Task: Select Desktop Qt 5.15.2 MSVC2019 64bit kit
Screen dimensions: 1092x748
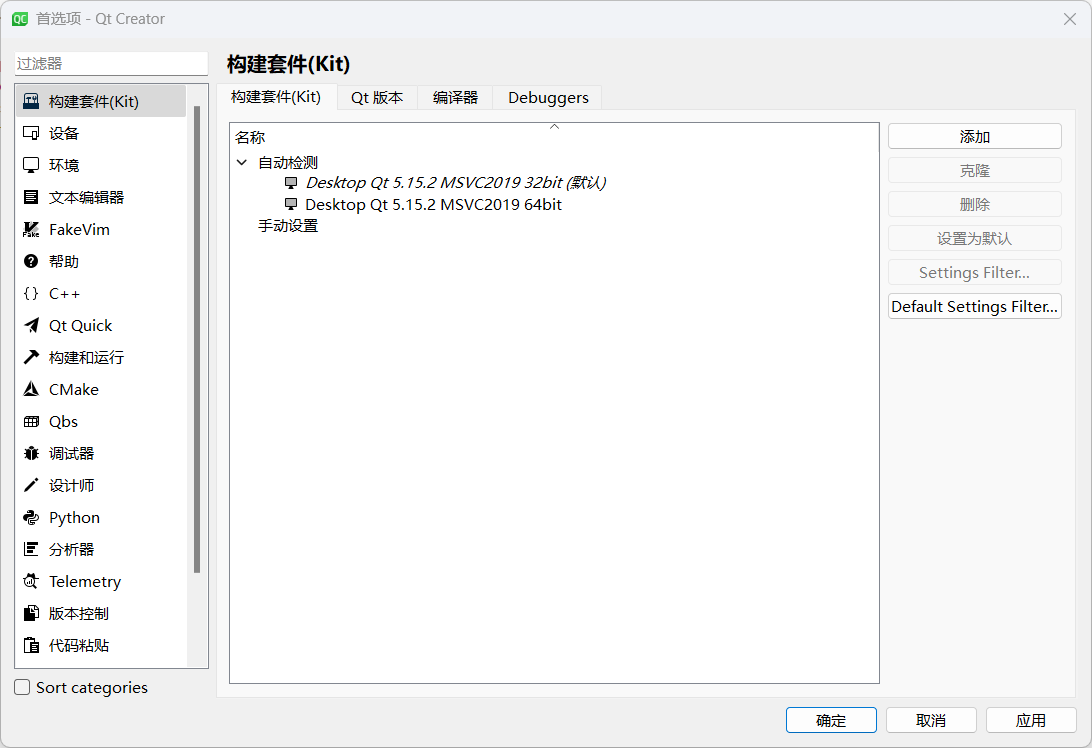Action: (x=433, y=204)
